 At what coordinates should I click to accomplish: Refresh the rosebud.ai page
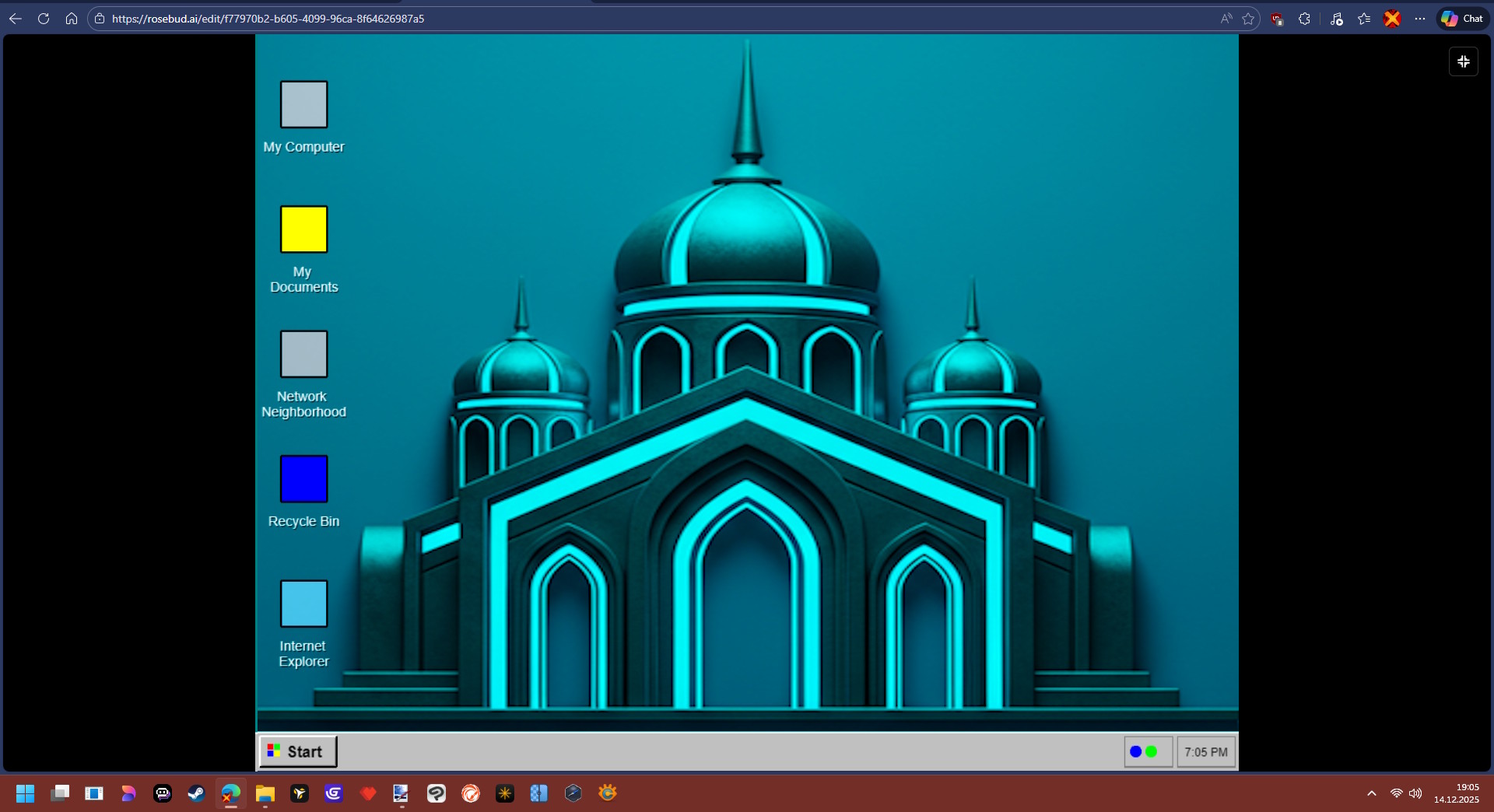pos(44,19)
